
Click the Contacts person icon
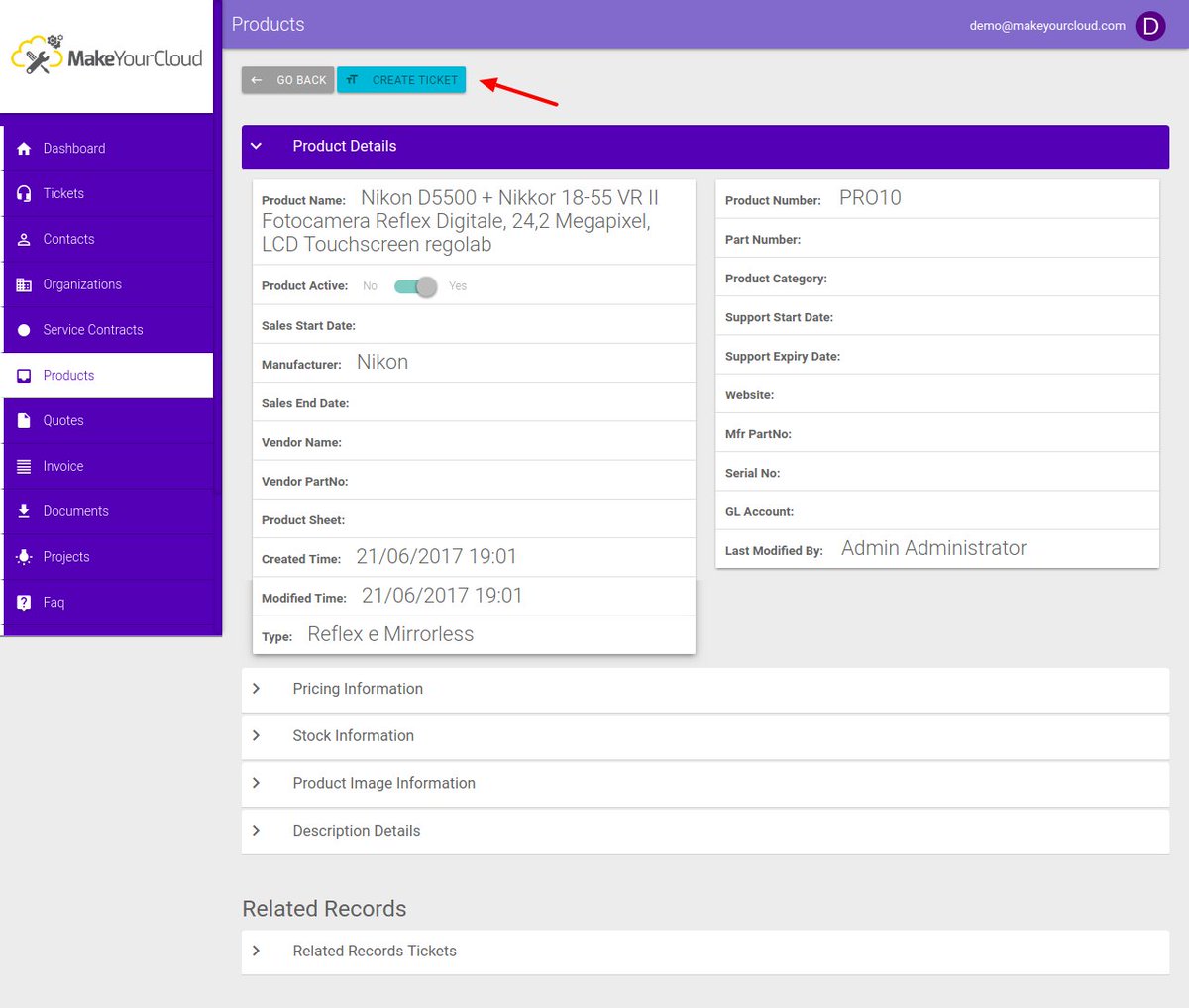(x=24, y=240)
